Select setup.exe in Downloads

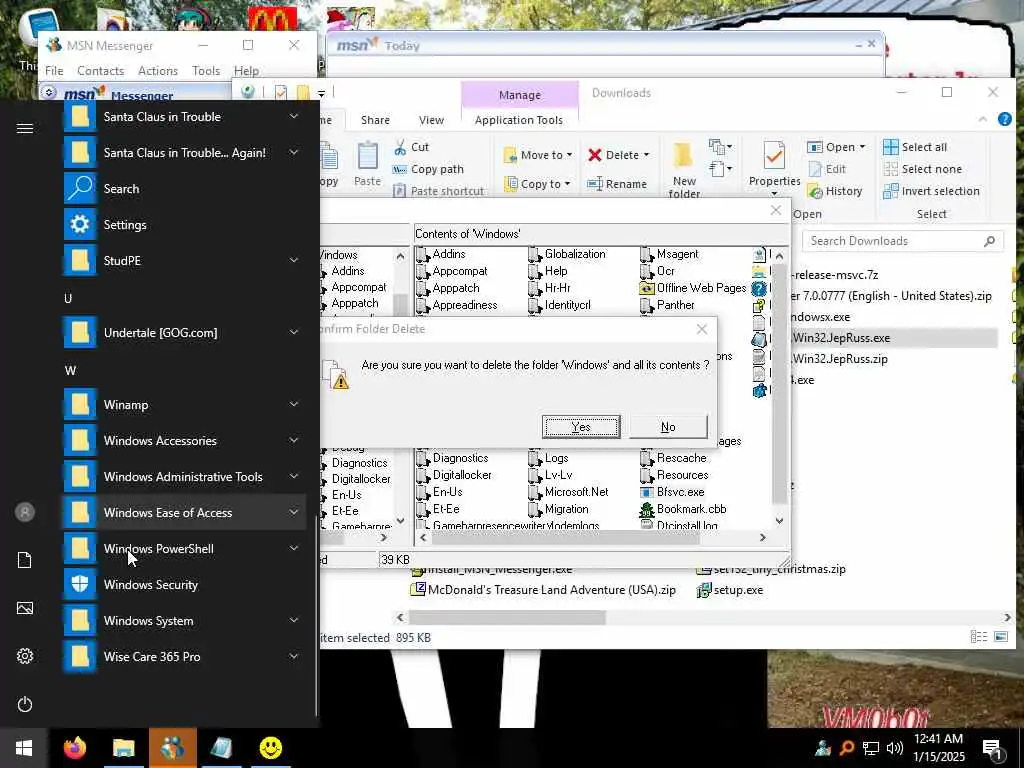[730, 590]
